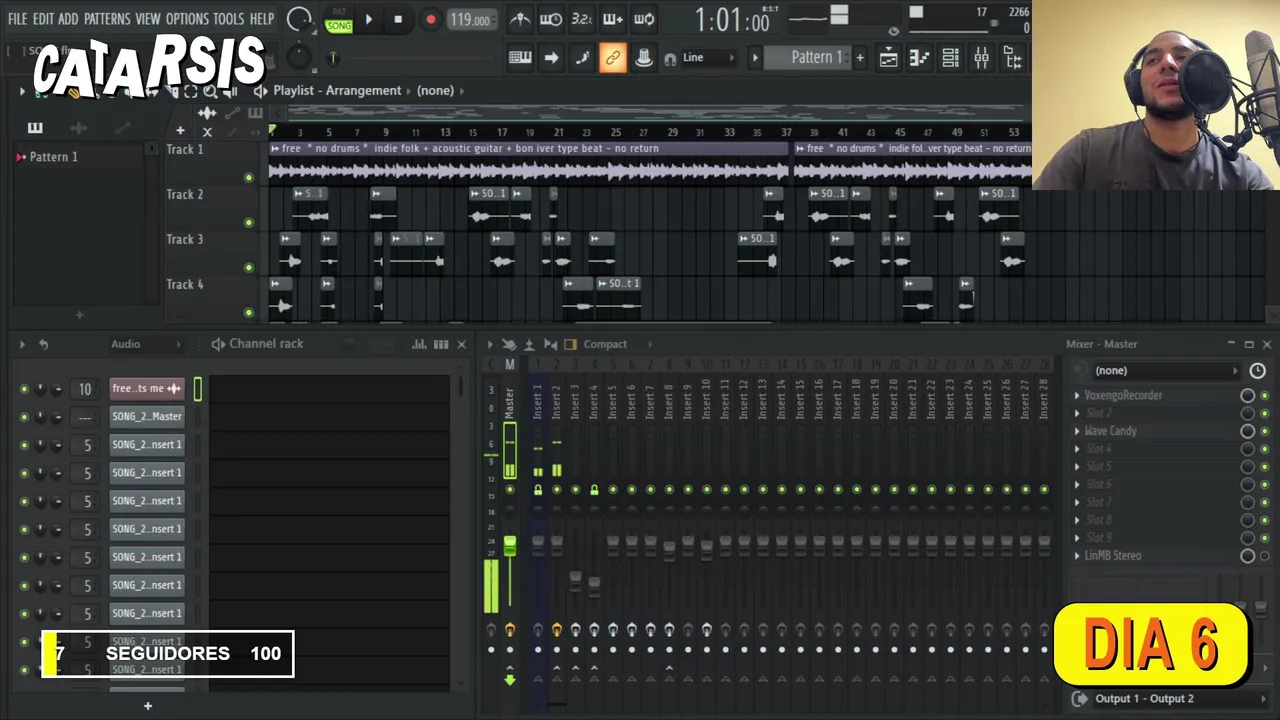Click the headphone icon beside Line
The height and width of the screenshot is (720, 1280).
point(670,59)
